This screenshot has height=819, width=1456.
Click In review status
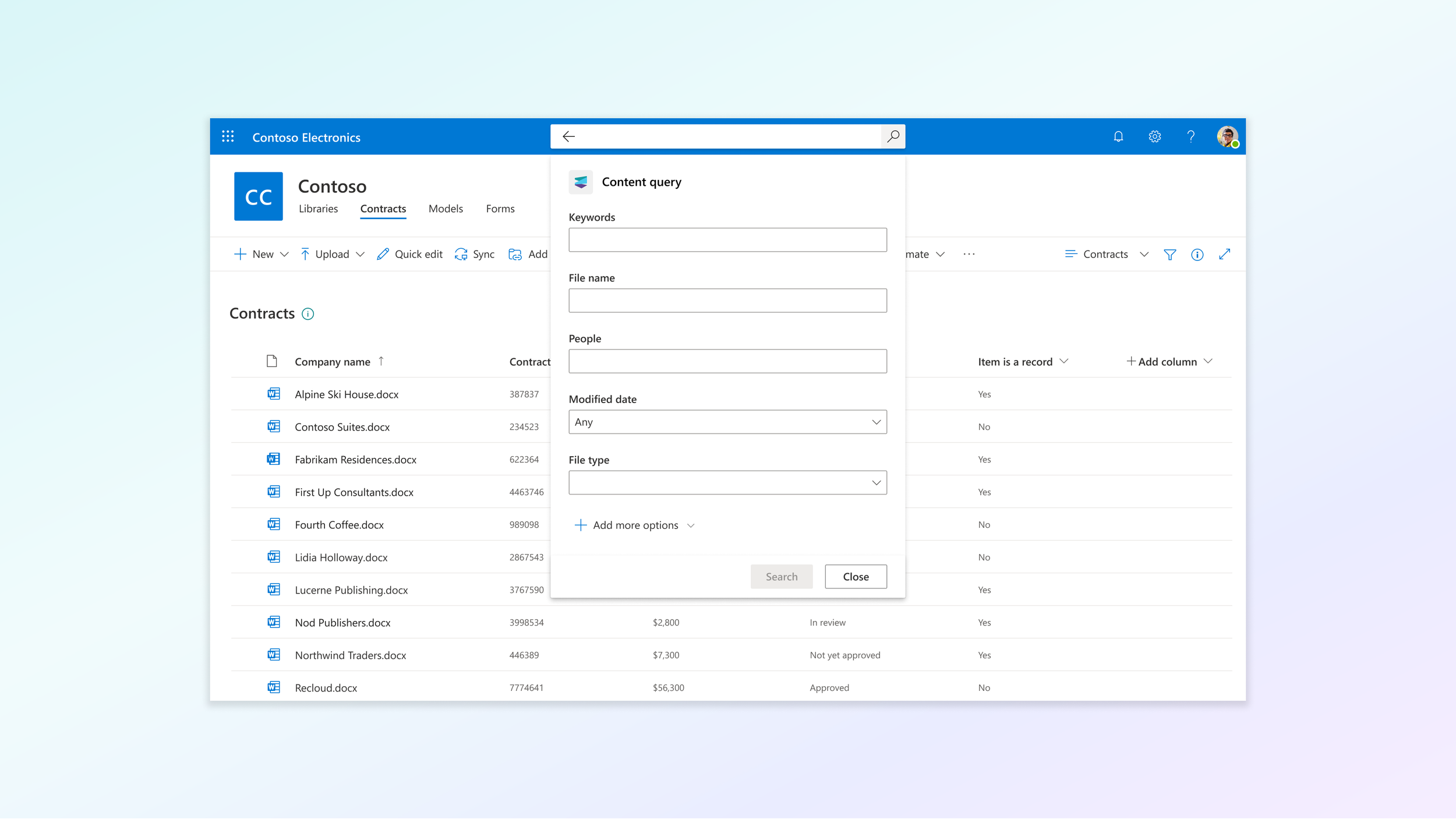pos(828,623)
